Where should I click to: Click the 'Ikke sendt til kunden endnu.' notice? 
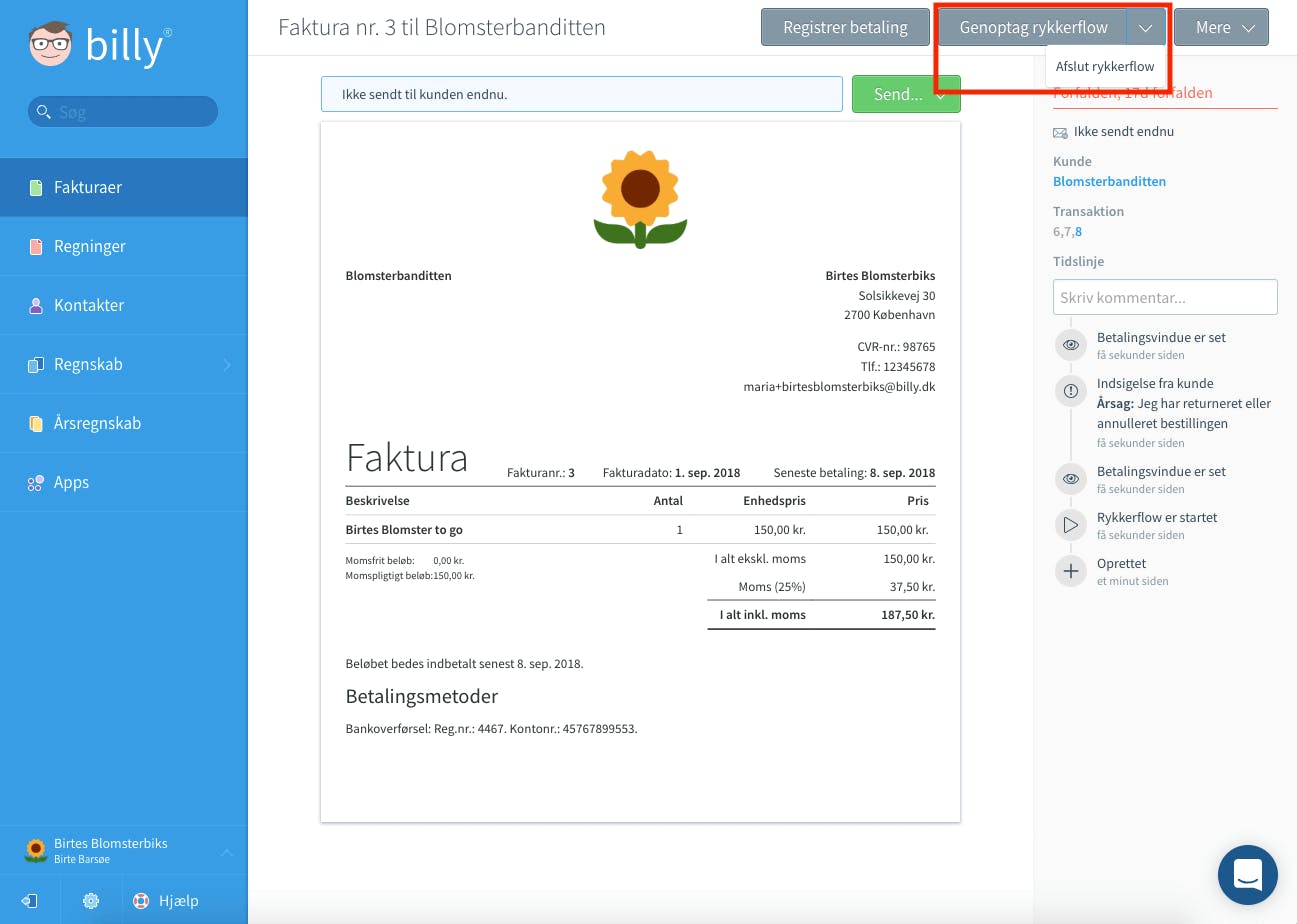[x=581, y=94]
